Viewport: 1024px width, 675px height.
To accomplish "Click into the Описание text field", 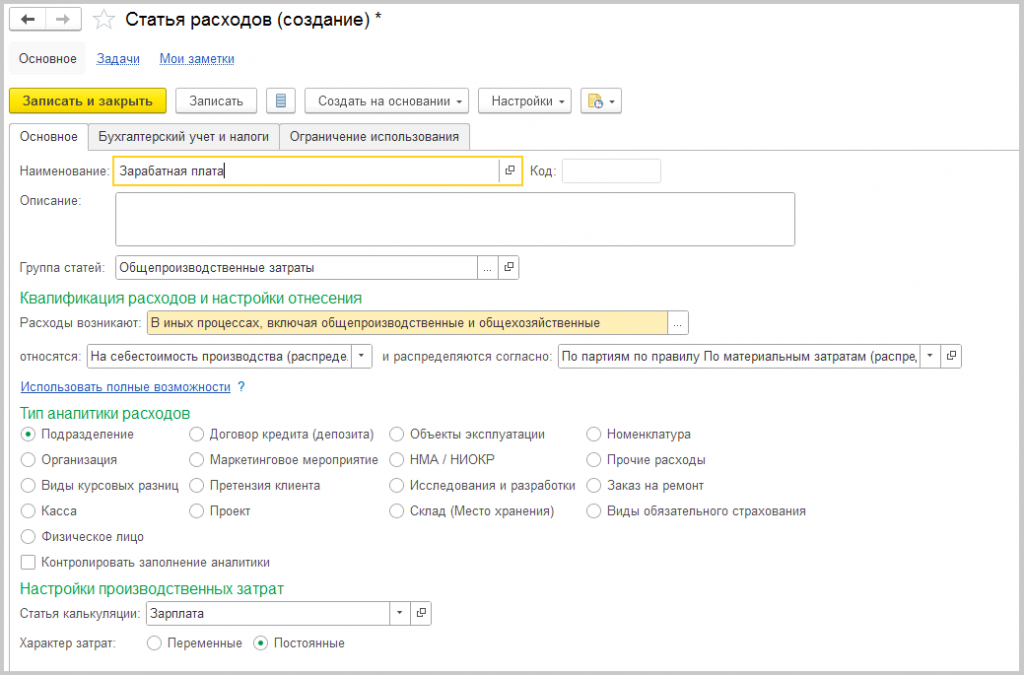I will pos(455,219).
